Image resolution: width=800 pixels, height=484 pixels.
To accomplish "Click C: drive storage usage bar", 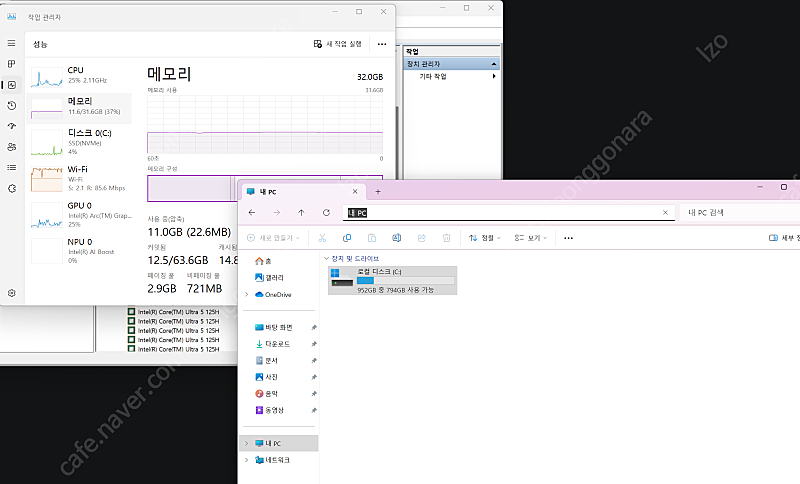I will [406, 281].
